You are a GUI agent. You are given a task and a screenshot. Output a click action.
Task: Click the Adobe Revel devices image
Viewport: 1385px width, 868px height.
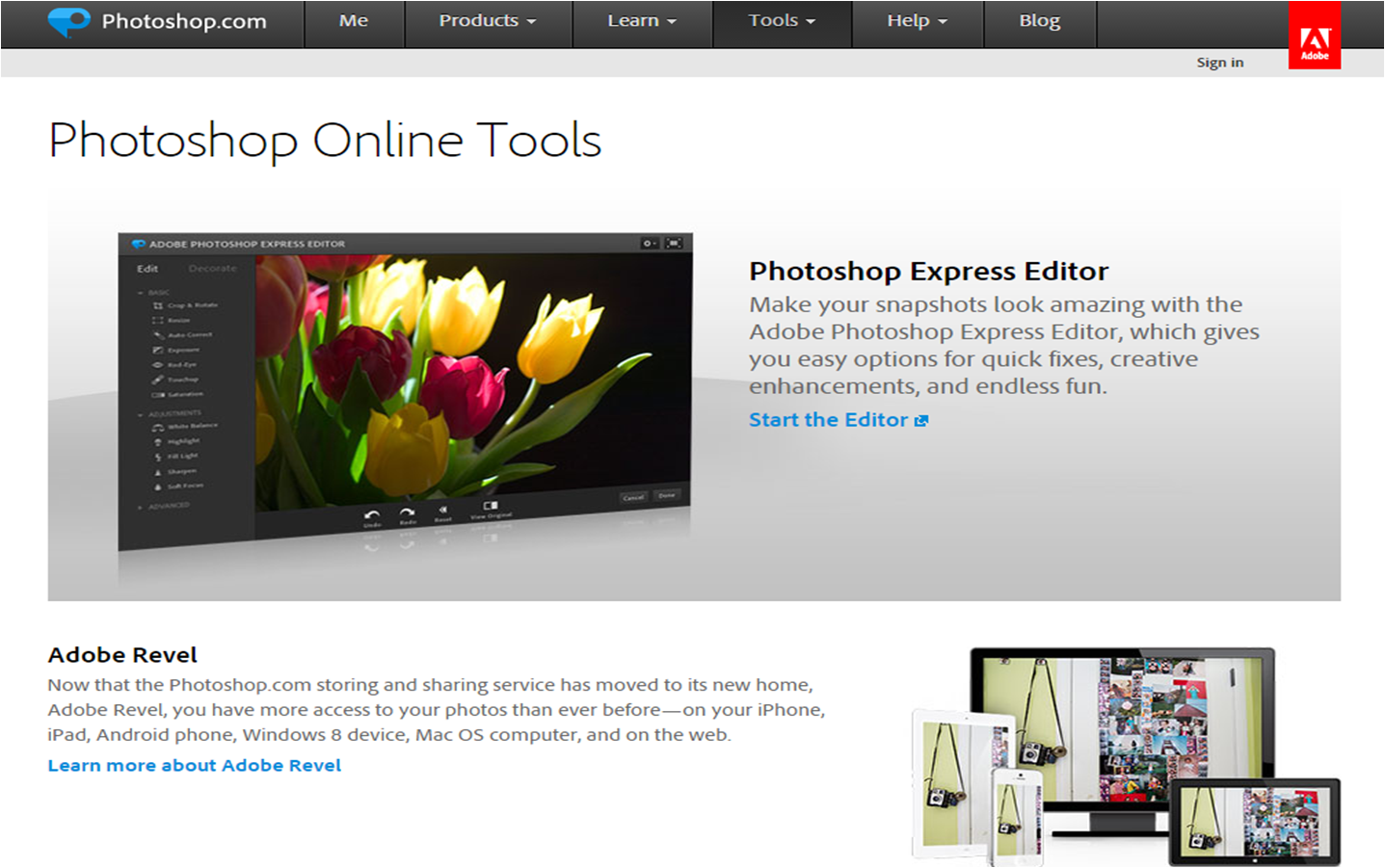[x=1126, y=756]
